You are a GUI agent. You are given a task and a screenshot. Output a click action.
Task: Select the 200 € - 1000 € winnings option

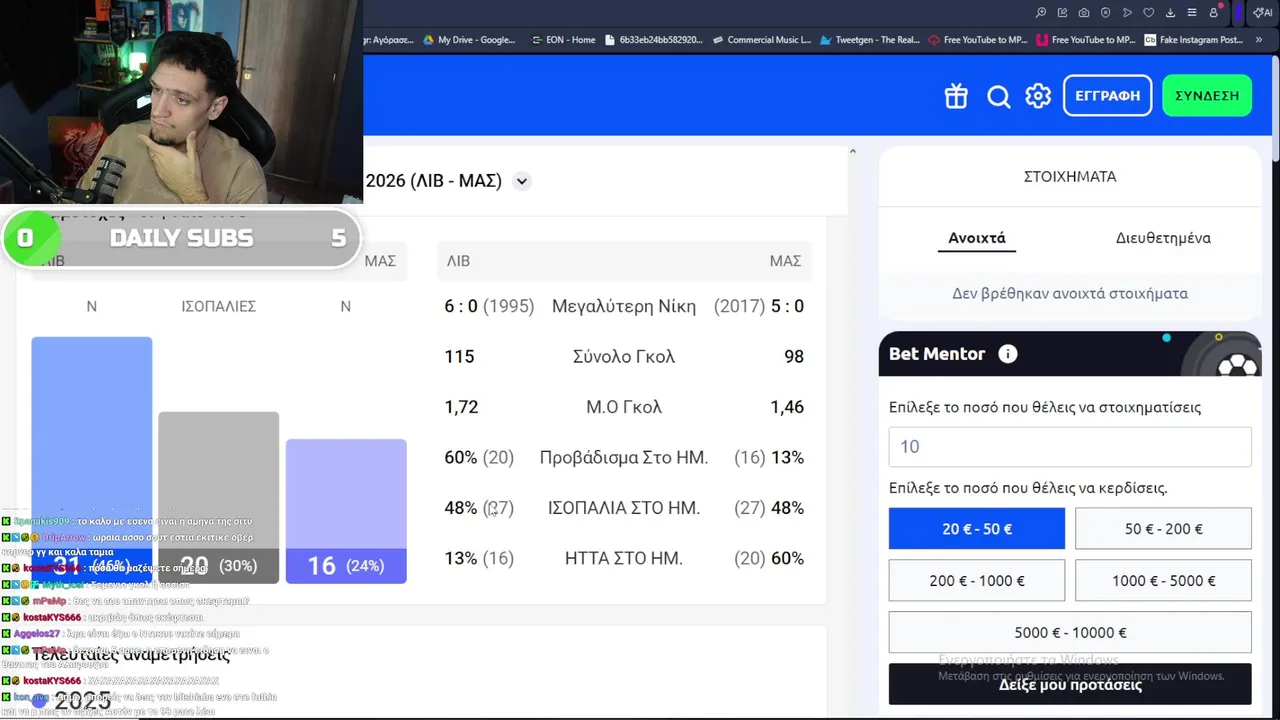[x=977, y=581]
